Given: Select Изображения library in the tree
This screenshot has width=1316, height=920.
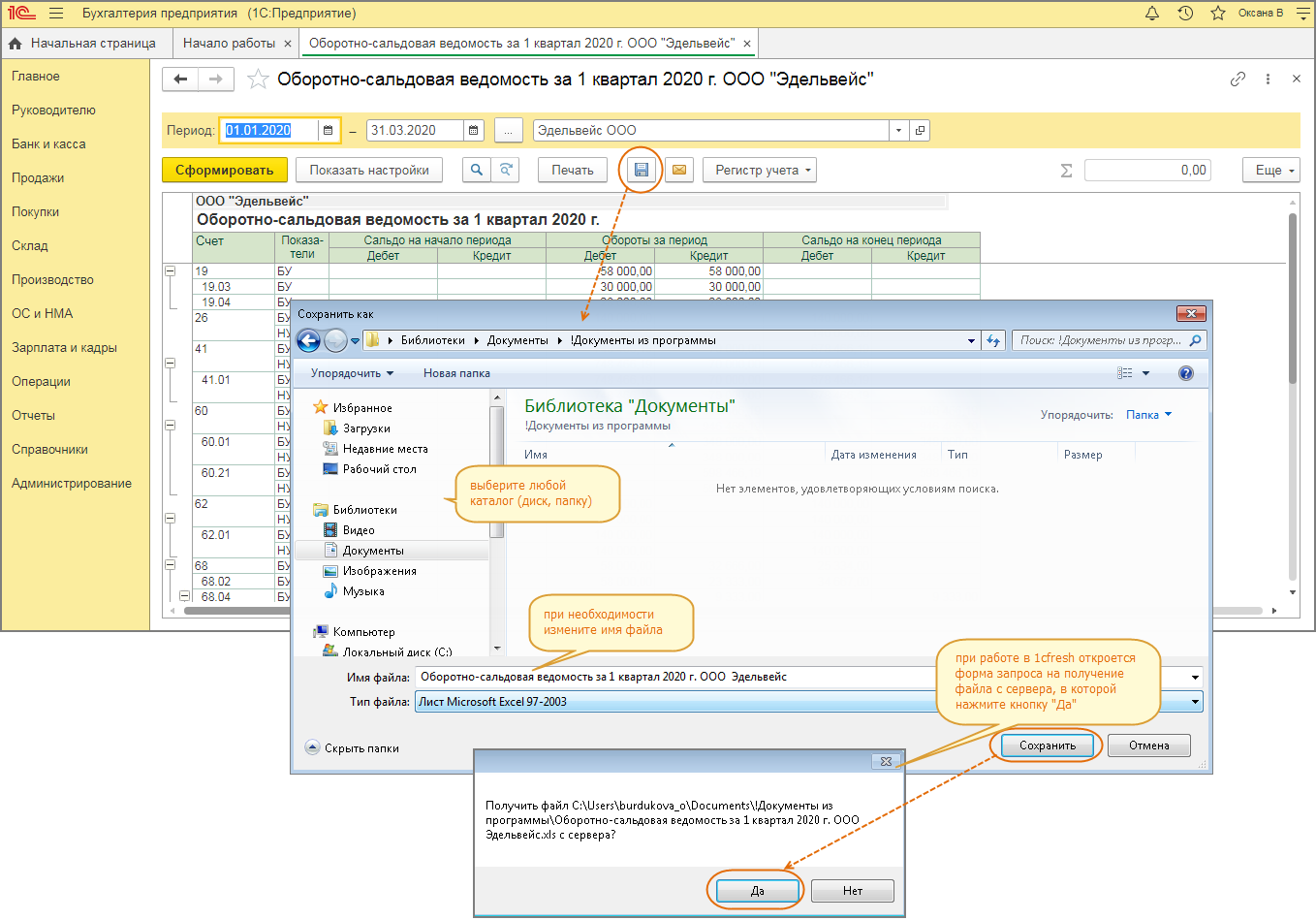Looking at the screenshot, I should point(369,571).
